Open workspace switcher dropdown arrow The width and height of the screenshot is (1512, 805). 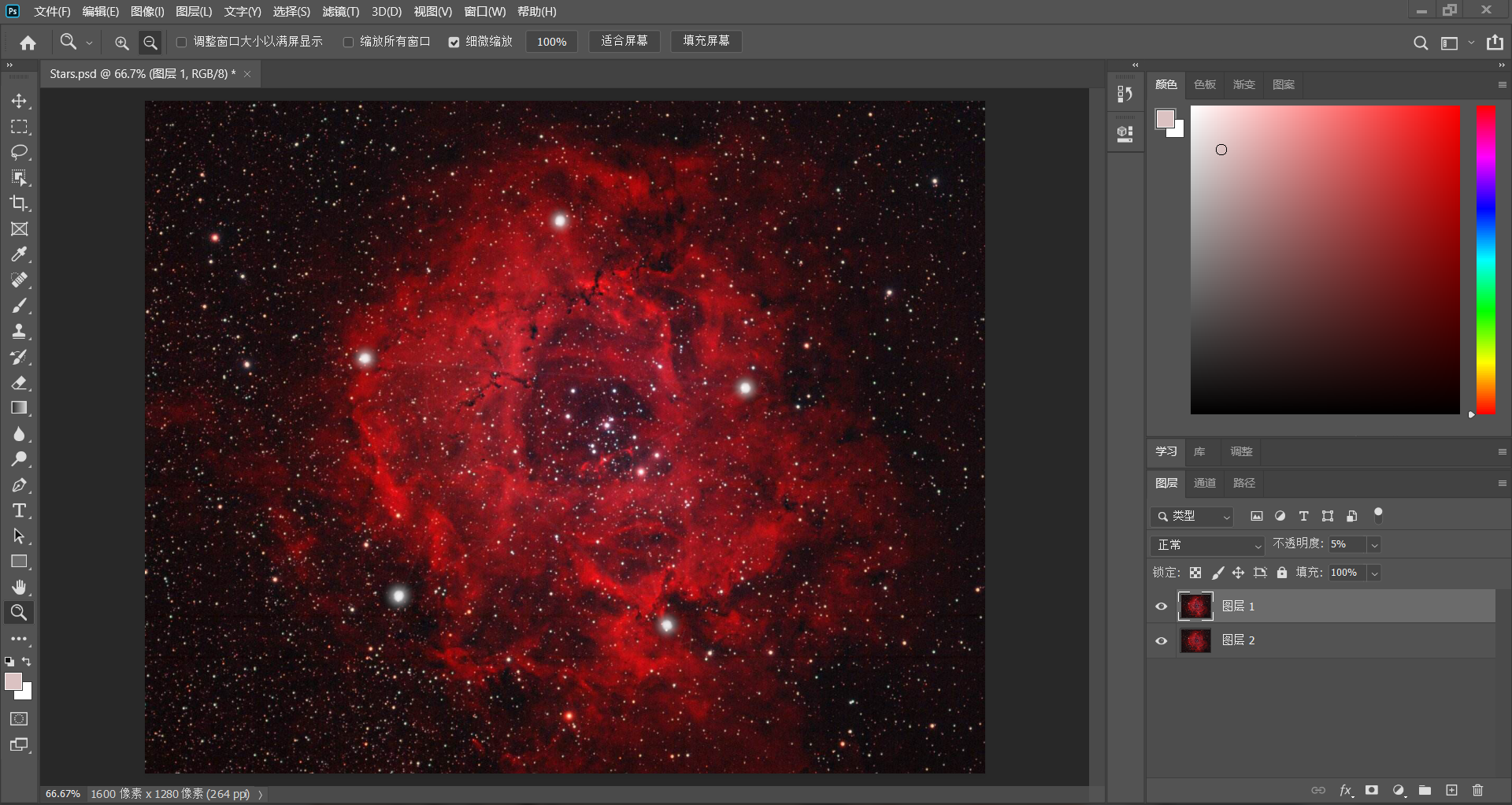point(1471,43)
